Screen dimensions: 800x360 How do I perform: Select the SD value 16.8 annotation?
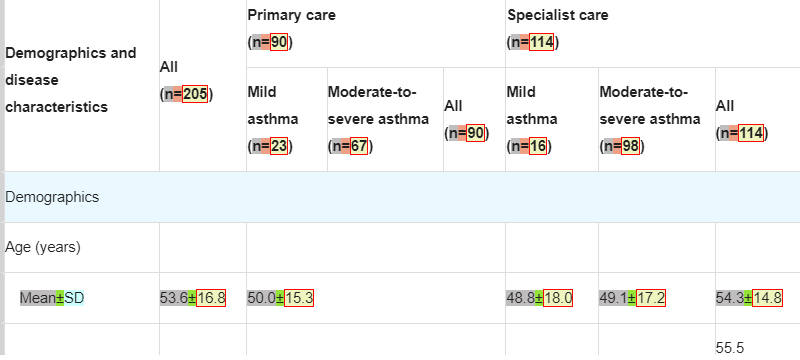[x=211, y=298]
